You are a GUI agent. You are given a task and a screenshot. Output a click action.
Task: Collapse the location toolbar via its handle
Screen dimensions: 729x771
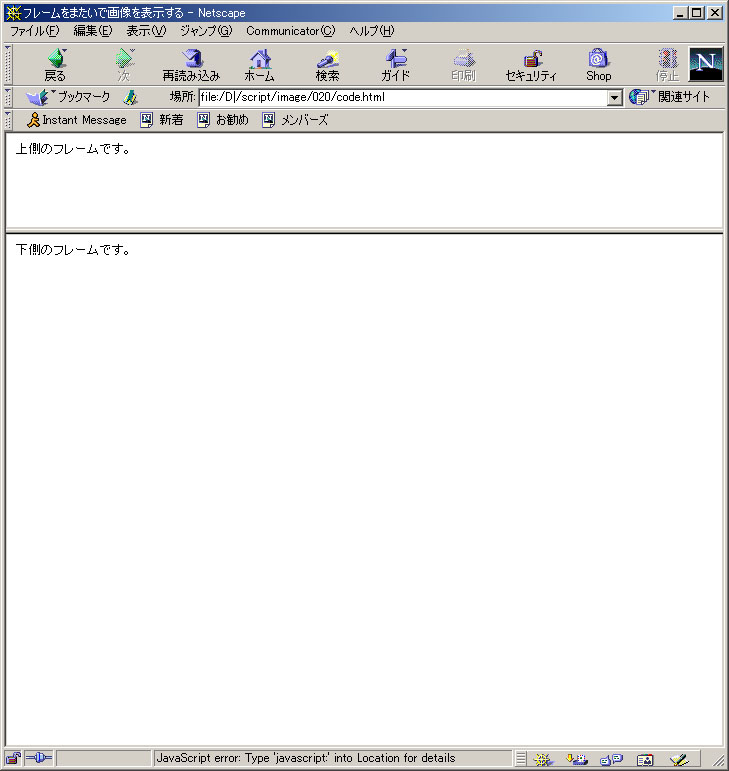[x=8, y=97]
